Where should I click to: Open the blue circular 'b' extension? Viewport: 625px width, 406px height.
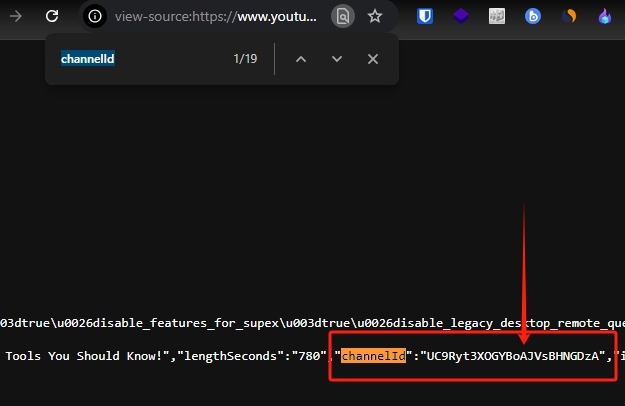coord(533,16)
